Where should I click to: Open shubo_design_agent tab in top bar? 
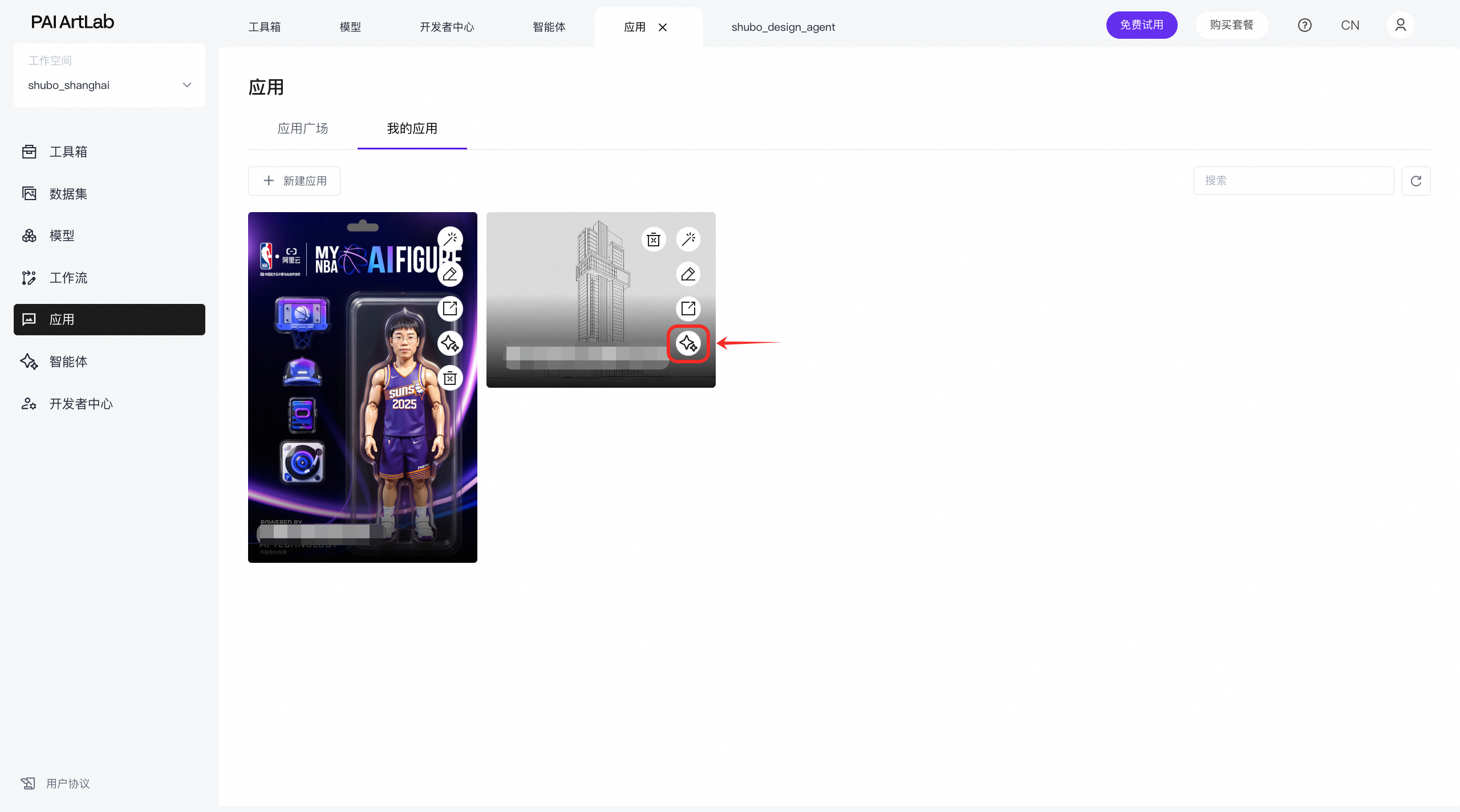[782, 27]
